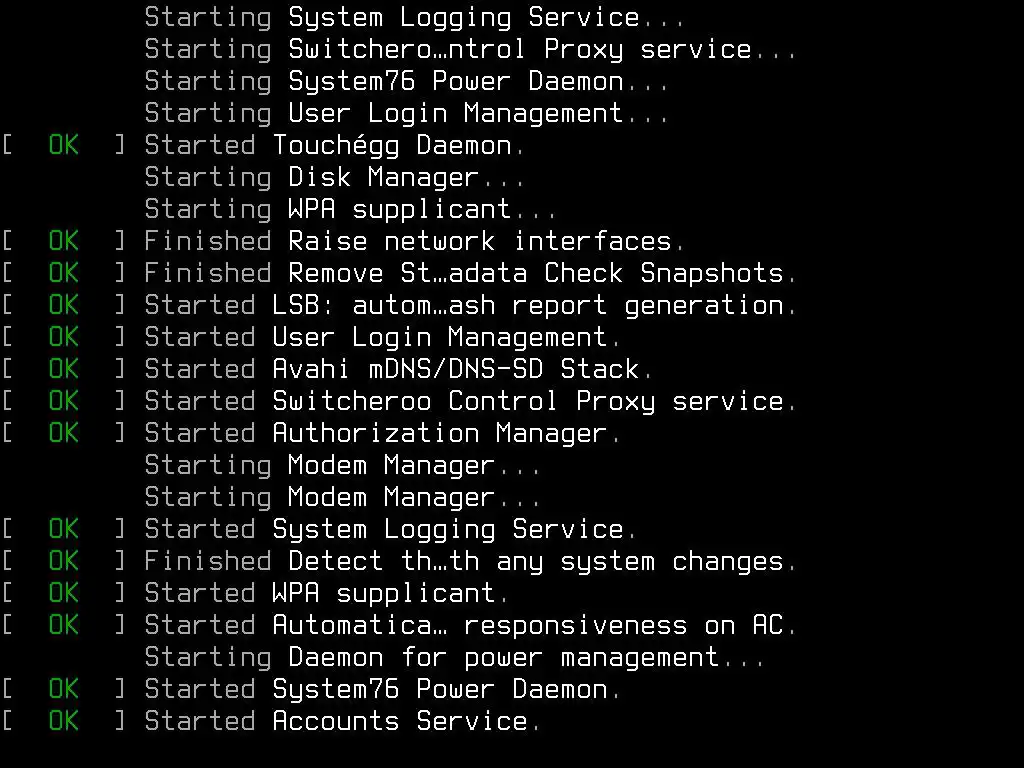Image resolution: width=1024 pixels, height=768 pixels.
Task: Click the "Starting WPA supplicant" line
Action: point(350,209)
